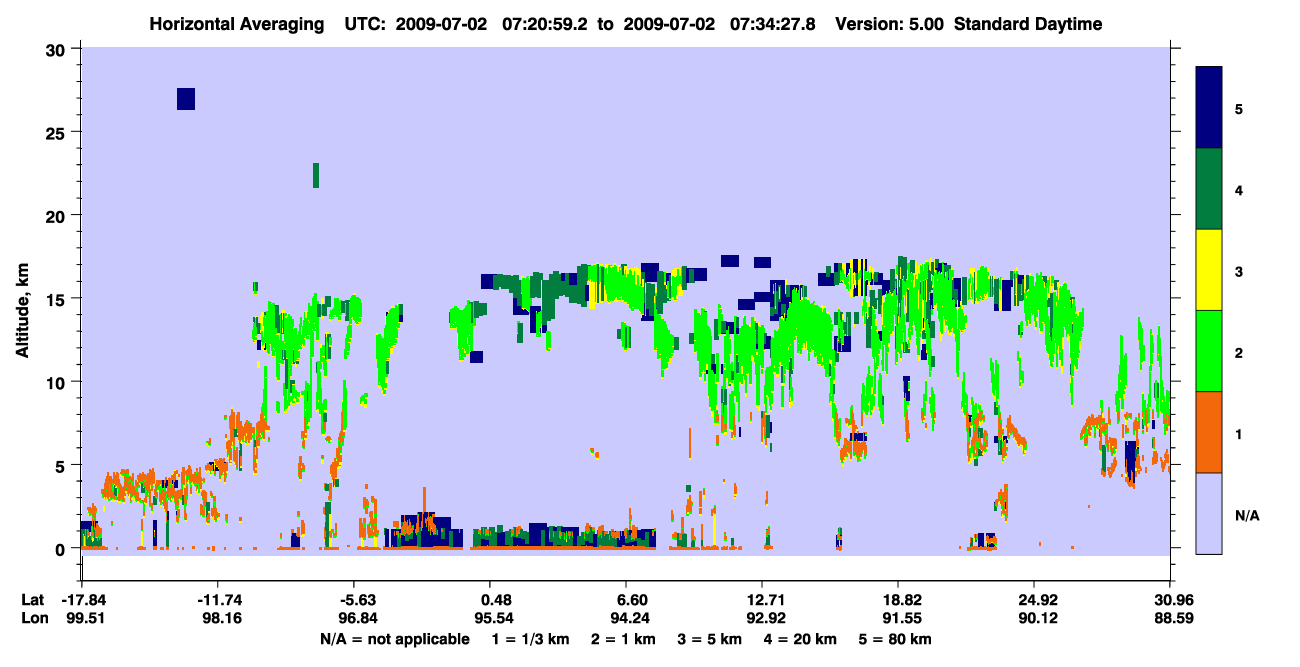Click the "Standard Daytime" text
Screen dimensions: 1300x667
(1028, 24)
